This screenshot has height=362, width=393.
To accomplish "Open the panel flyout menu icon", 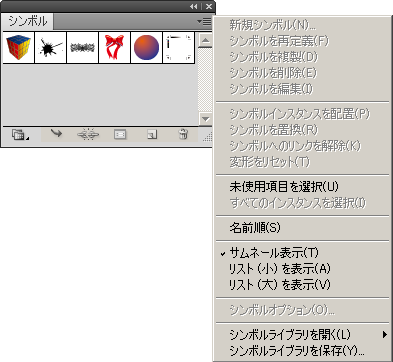I will pyautogui.click(x=204, y=22).
